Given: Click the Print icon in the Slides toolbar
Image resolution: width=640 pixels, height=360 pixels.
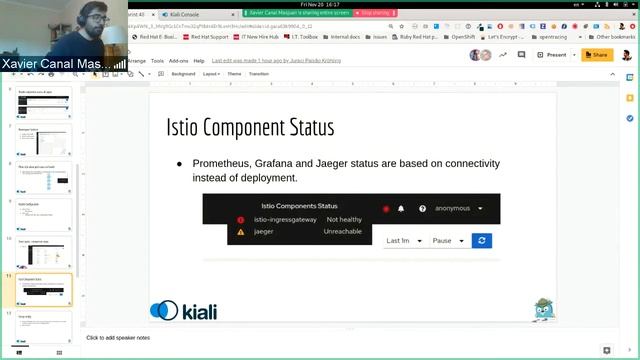Looking at the screenshot, I should tap(51, 74).
